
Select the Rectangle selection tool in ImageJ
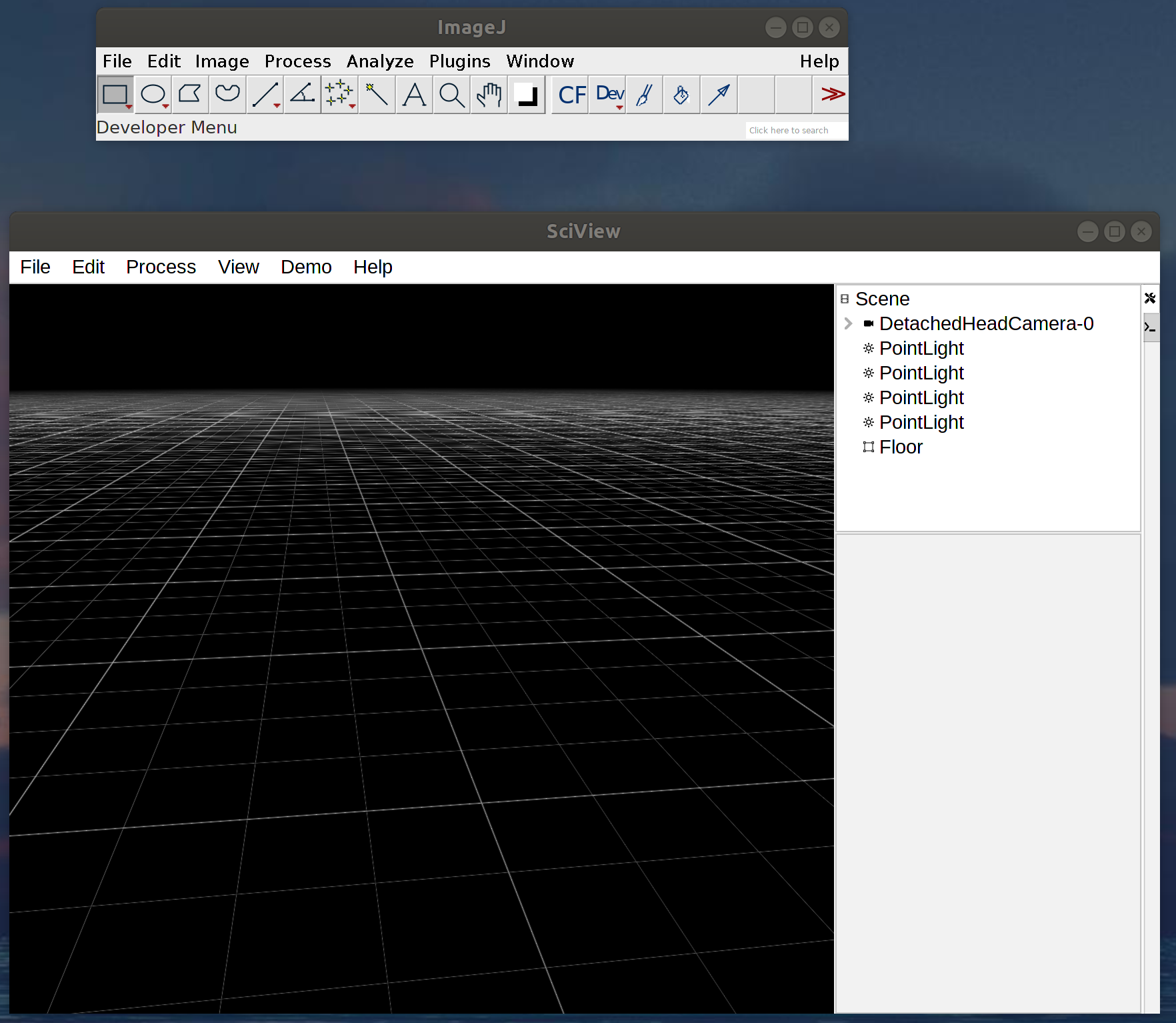coord(115,95)
